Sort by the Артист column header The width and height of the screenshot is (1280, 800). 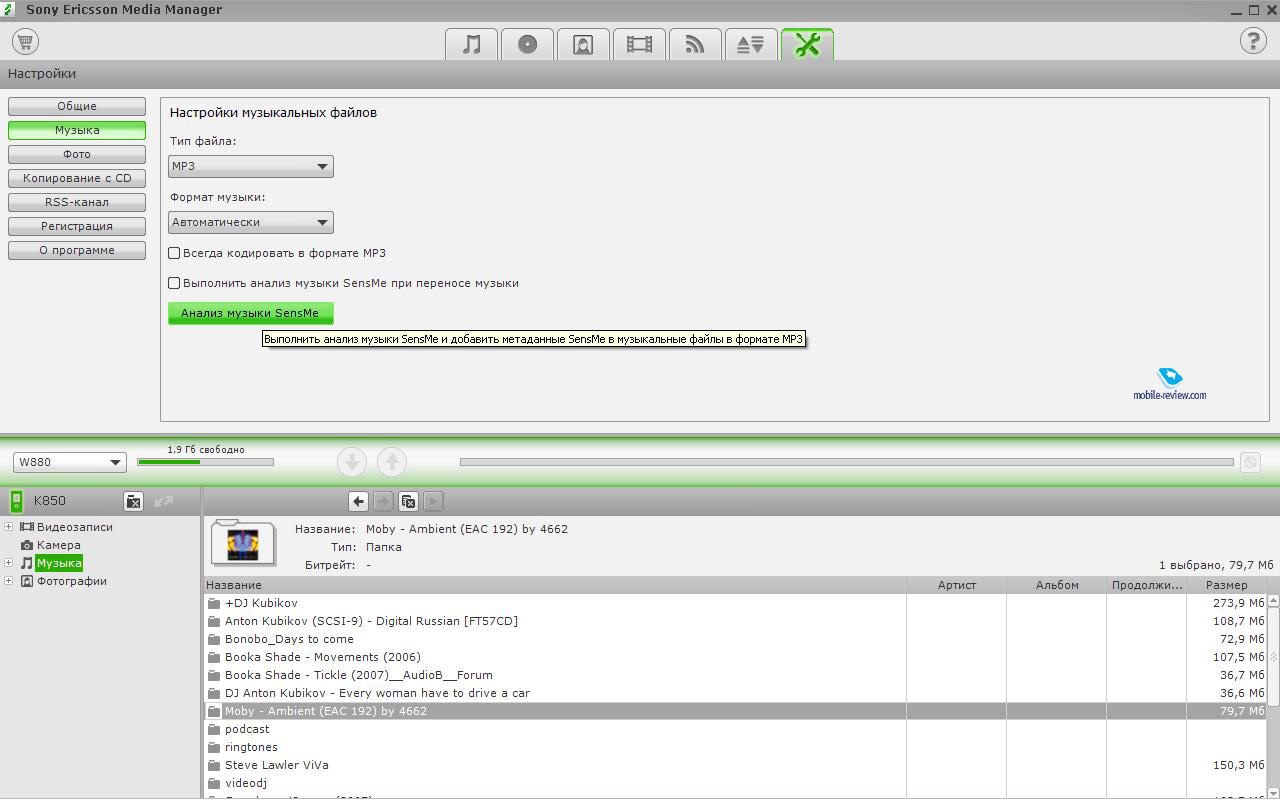[x=956, y=585]
